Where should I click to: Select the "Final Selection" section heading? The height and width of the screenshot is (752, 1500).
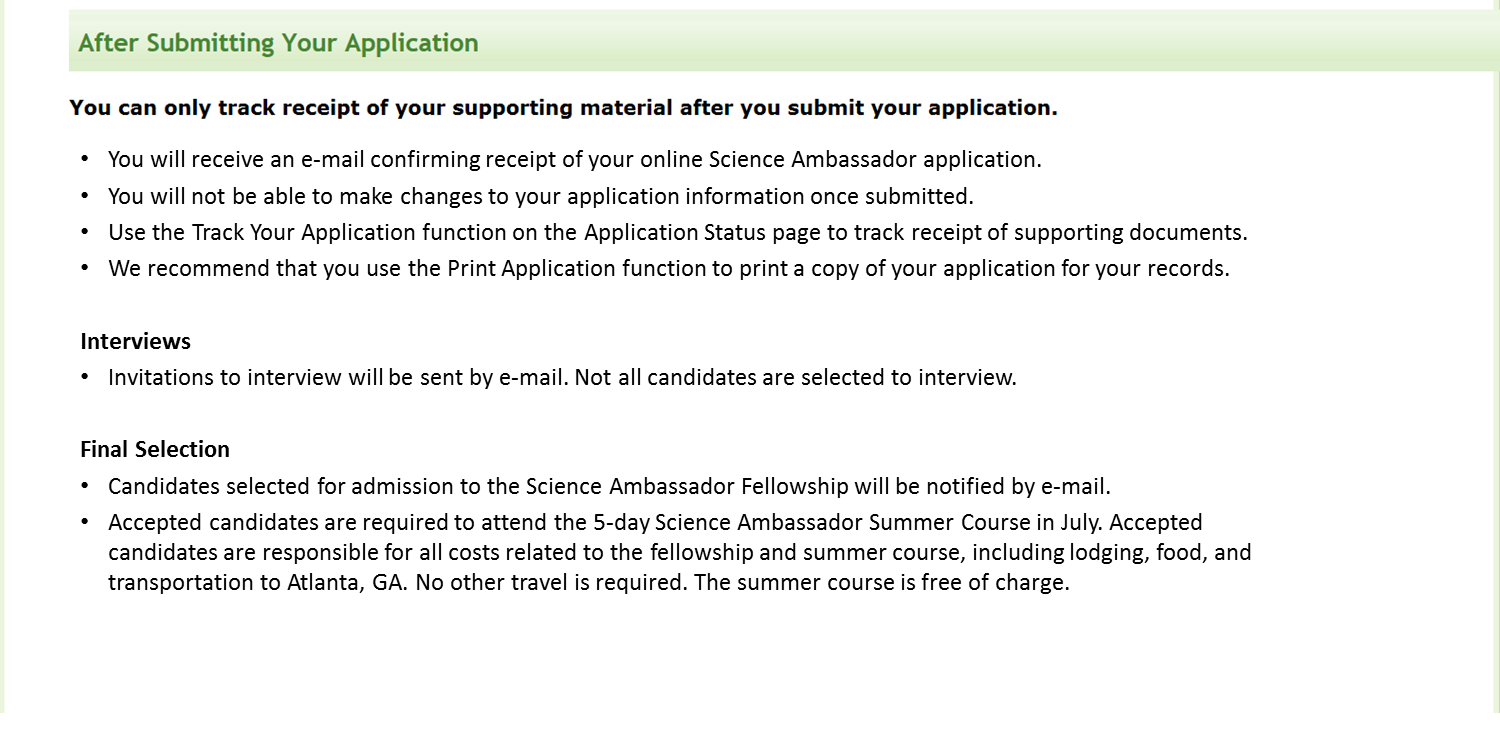click(x=155, y=449)
